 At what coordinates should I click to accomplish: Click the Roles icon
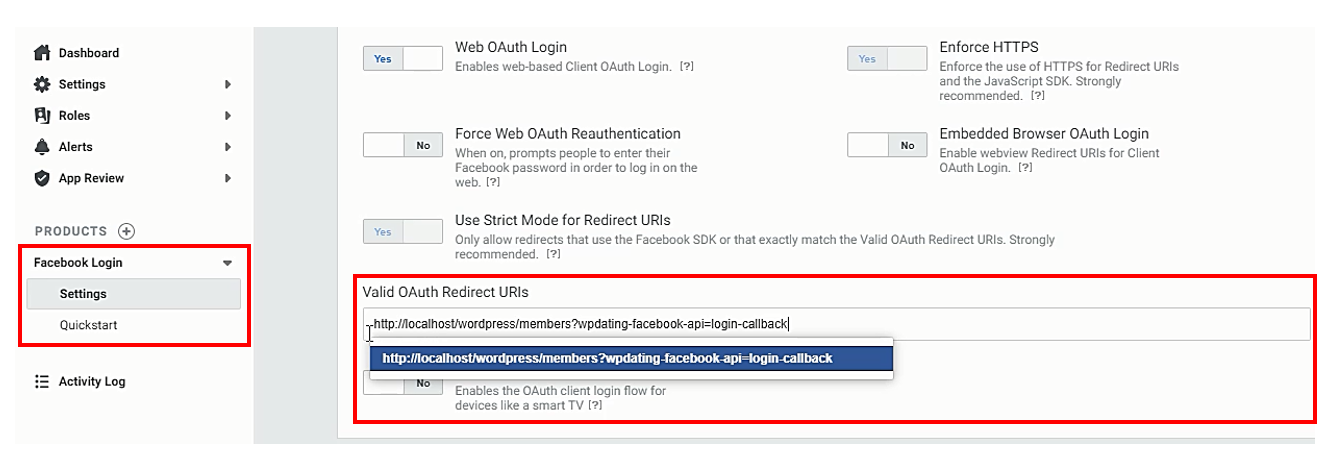[42, 115]
